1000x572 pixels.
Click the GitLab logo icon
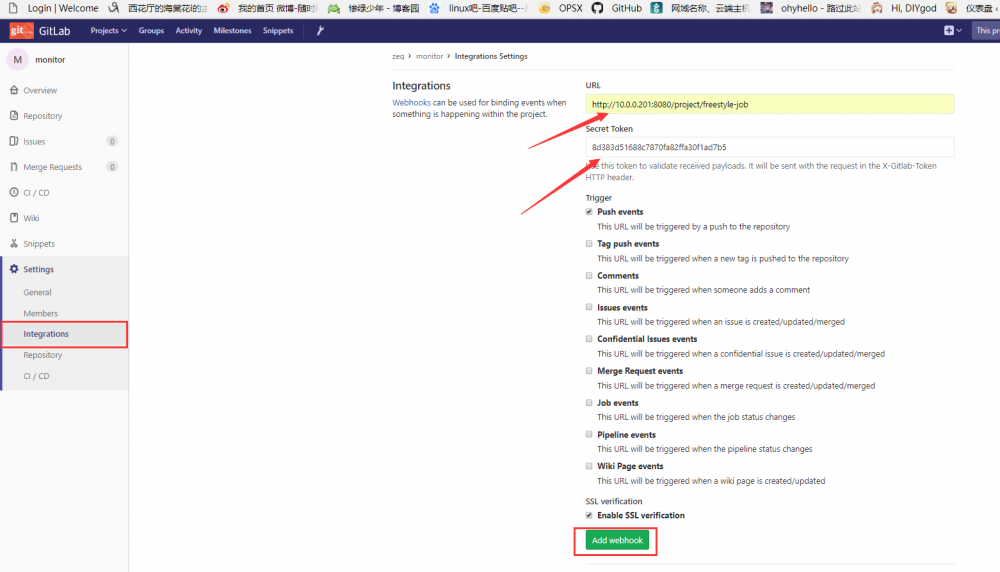[x=21, y=31]
